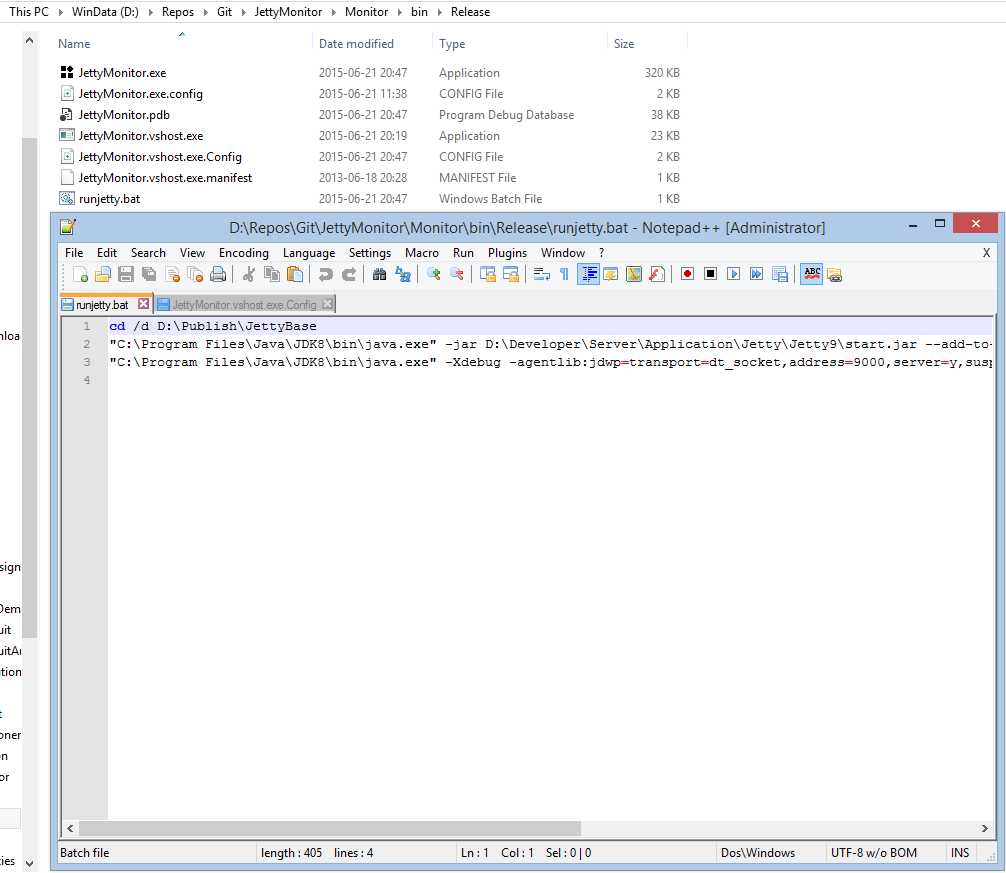Click Explorer navigation pane scroll-up arrow
The width and height of the screenshot is (1006, 873).
[x=30, y=40]
